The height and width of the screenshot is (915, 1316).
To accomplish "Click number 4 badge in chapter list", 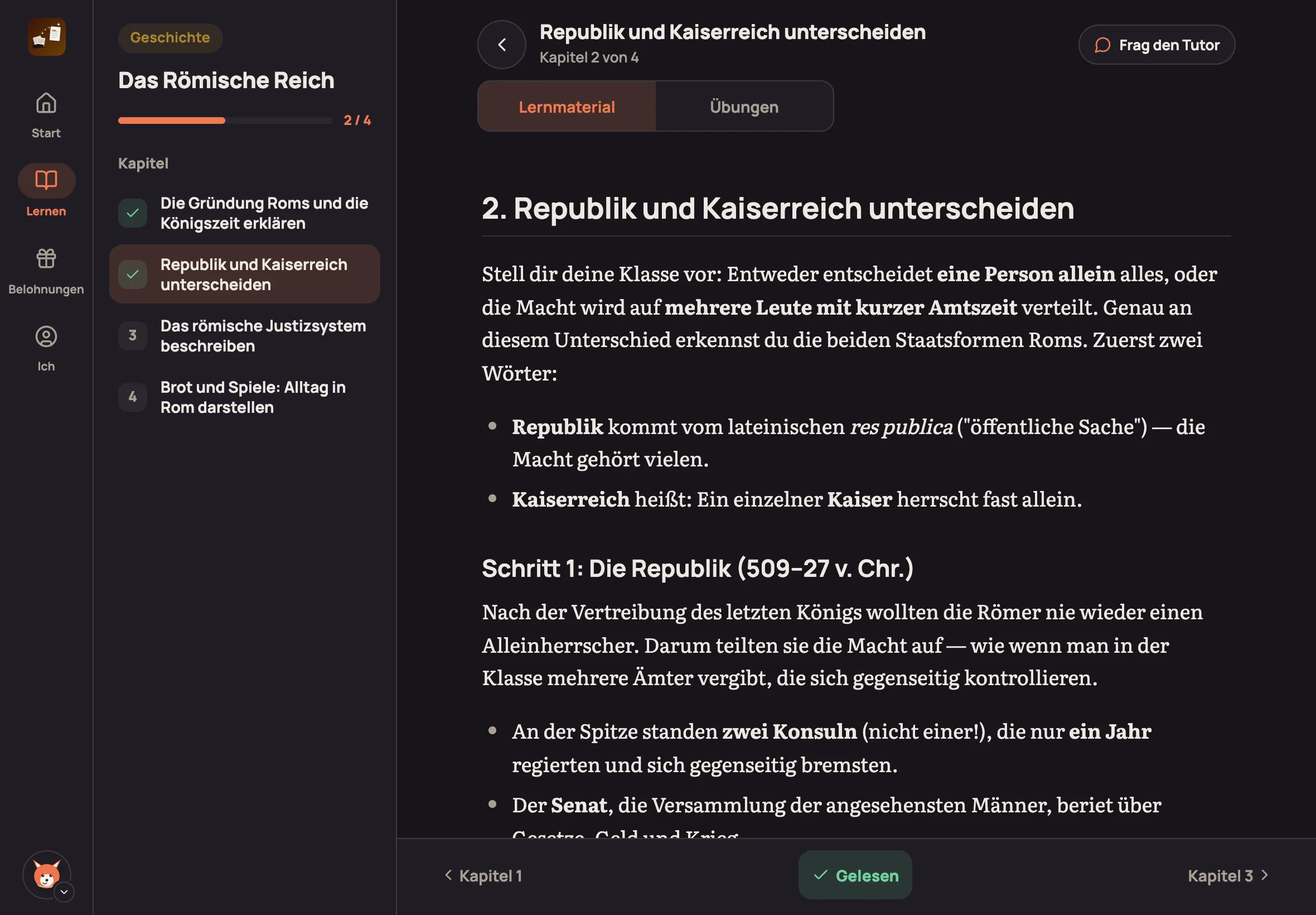I will pyautogui.click(x=133, y=397).
